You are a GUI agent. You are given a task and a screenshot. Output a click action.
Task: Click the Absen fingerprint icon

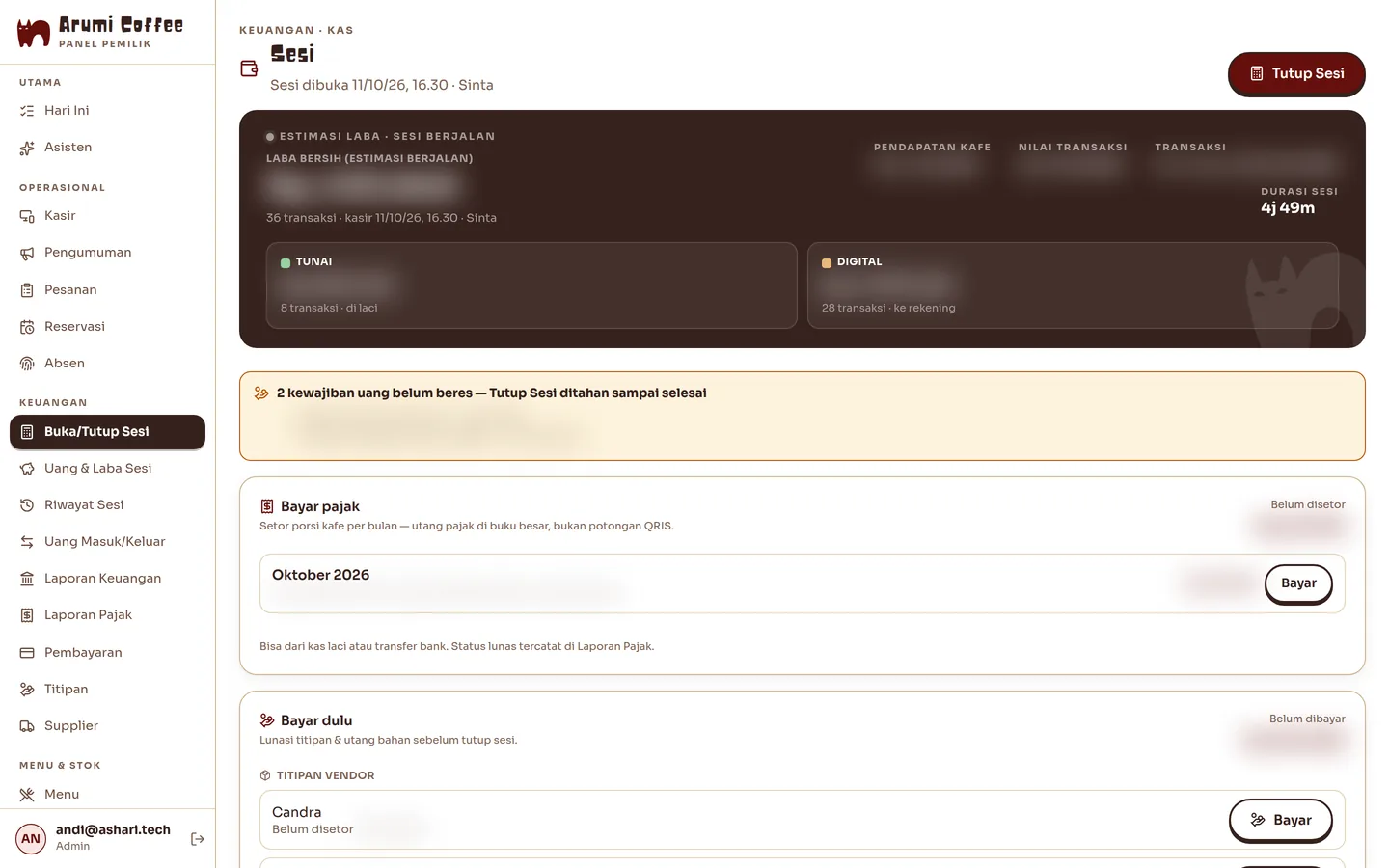pos(27,364)
